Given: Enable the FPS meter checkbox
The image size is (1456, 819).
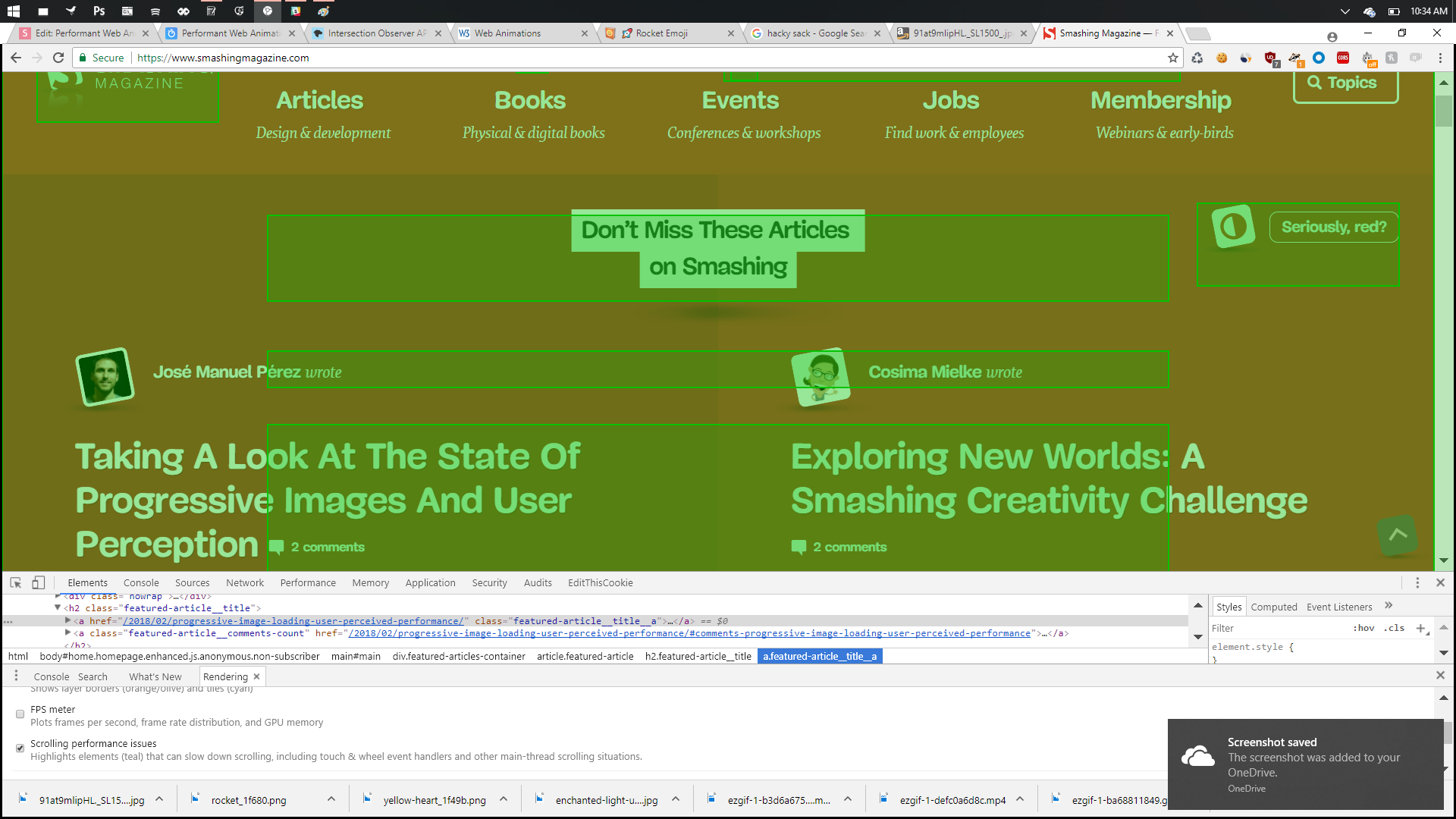Looking at the screenshot, I should 20,714.
